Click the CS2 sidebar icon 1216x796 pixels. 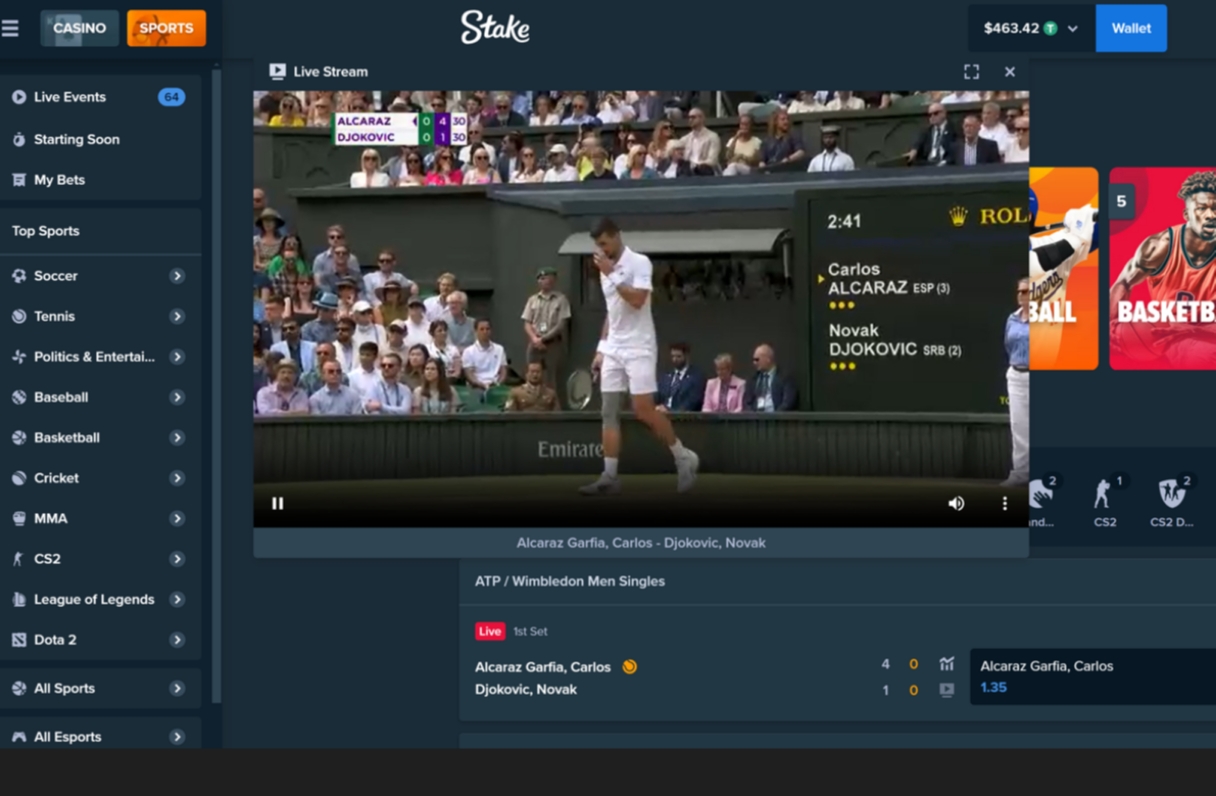click(19, 559)
